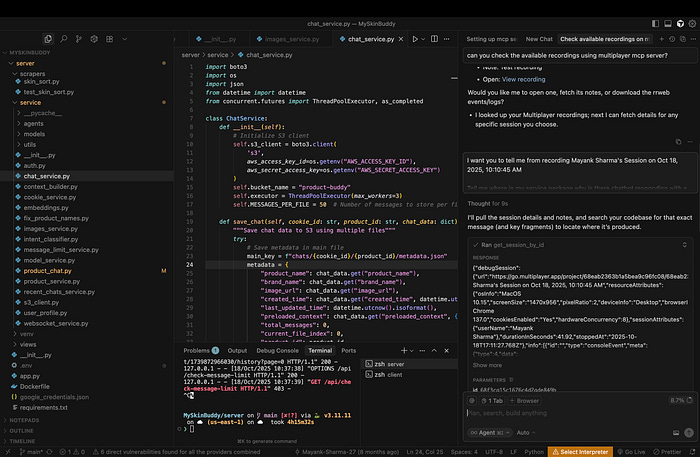Image resolution: width=700 pixels, height=457 pixels.
Task: Select the 'zsh server' terminal
Action: [411, 364]
